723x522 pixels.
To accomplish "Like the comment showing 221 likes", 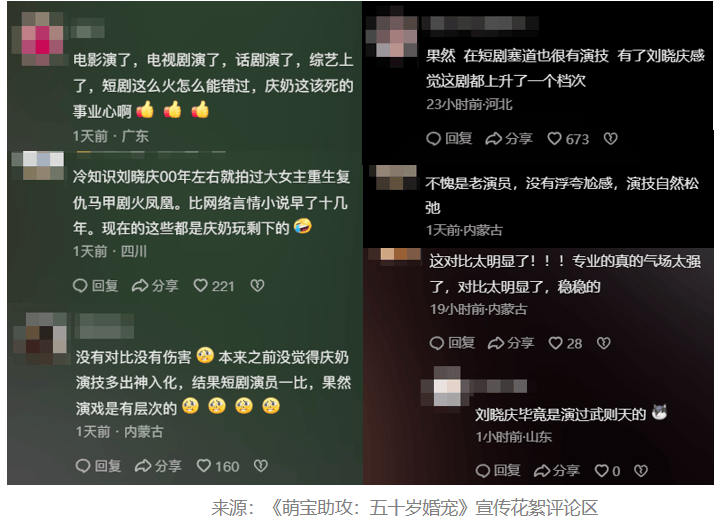I will (214, 286).
